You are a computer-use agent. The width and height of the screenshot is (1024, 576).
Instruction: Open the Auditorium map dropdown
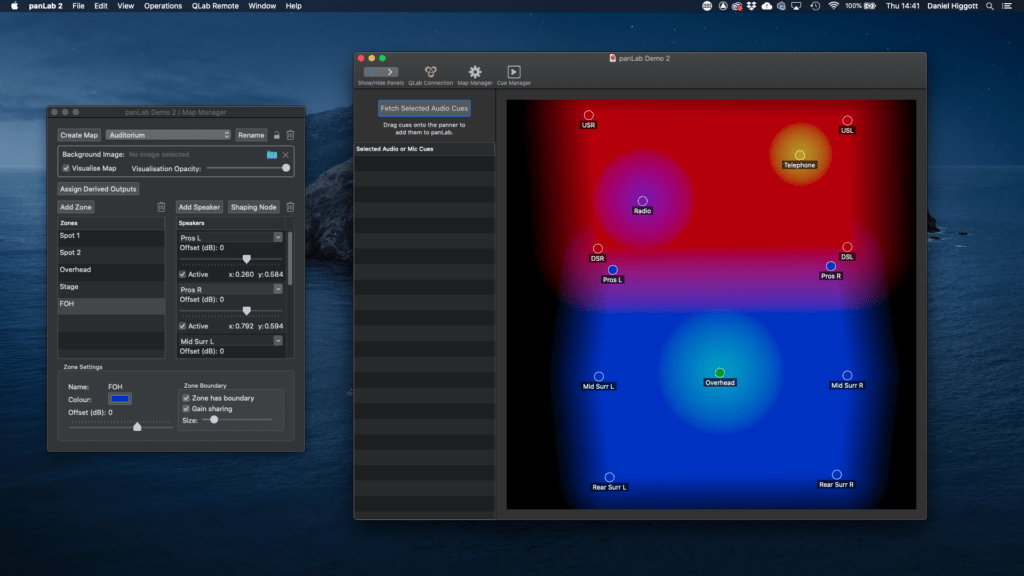pyautogui.click(x=167, y=135)
